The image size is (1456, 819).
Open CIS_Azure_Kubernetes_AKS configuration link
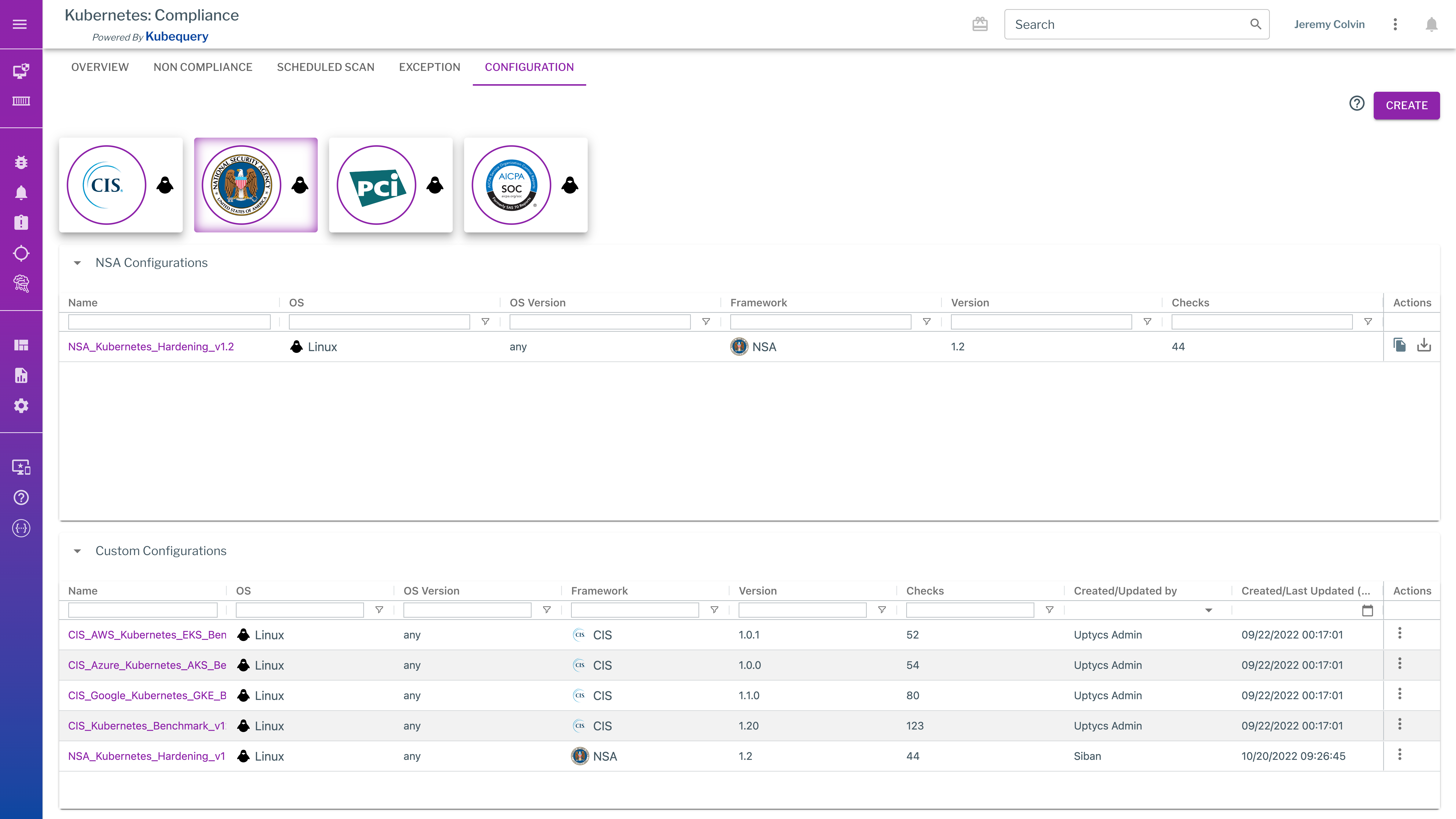pyautogui.click(x=147, y=665)
